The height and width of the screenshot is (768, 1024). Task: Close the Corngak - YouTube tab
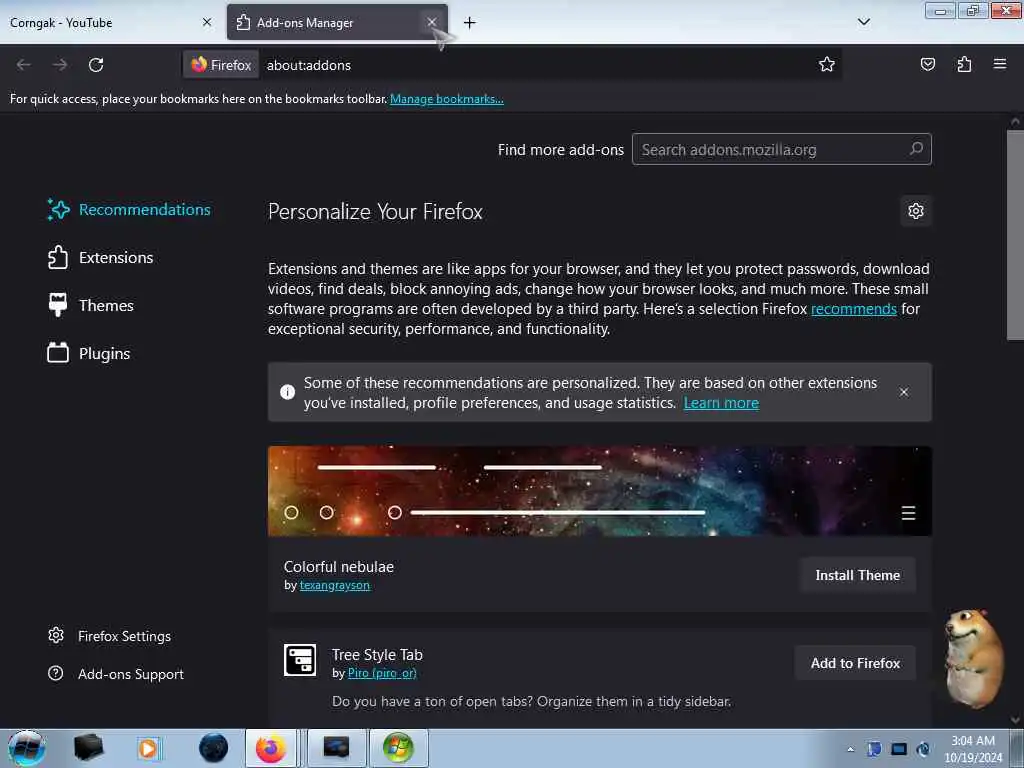coord(207,22)
